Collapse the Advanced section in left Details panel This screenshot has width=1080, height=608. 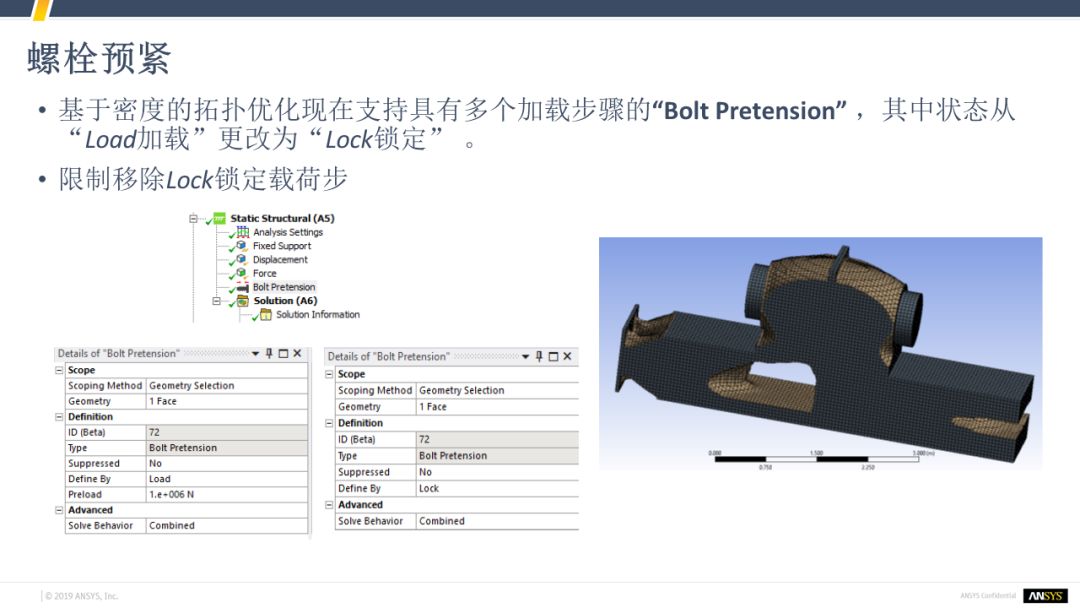tap(59, 510)
